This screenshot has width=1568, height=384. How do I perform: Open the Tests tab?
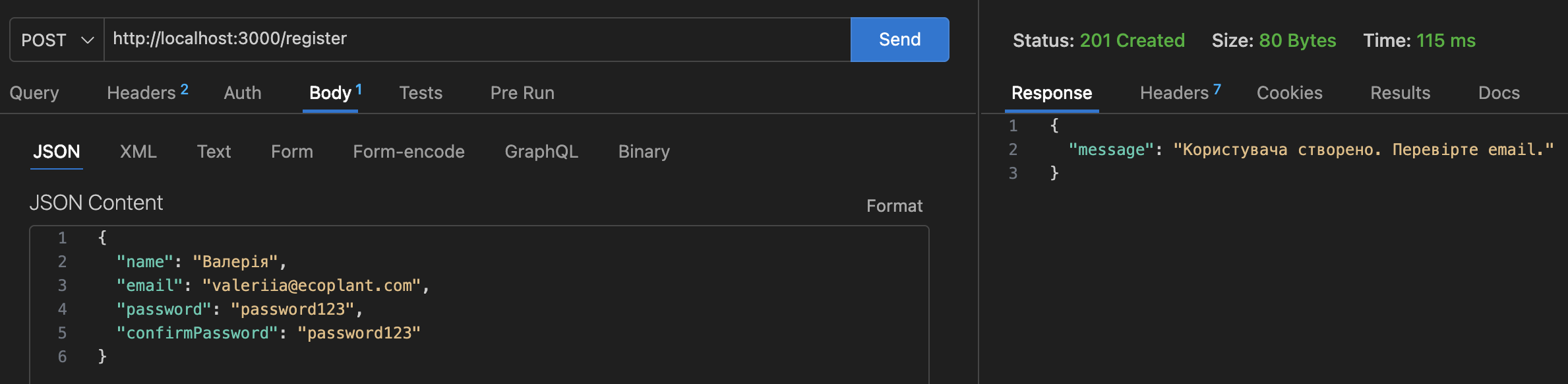click(x=421, y=93)
